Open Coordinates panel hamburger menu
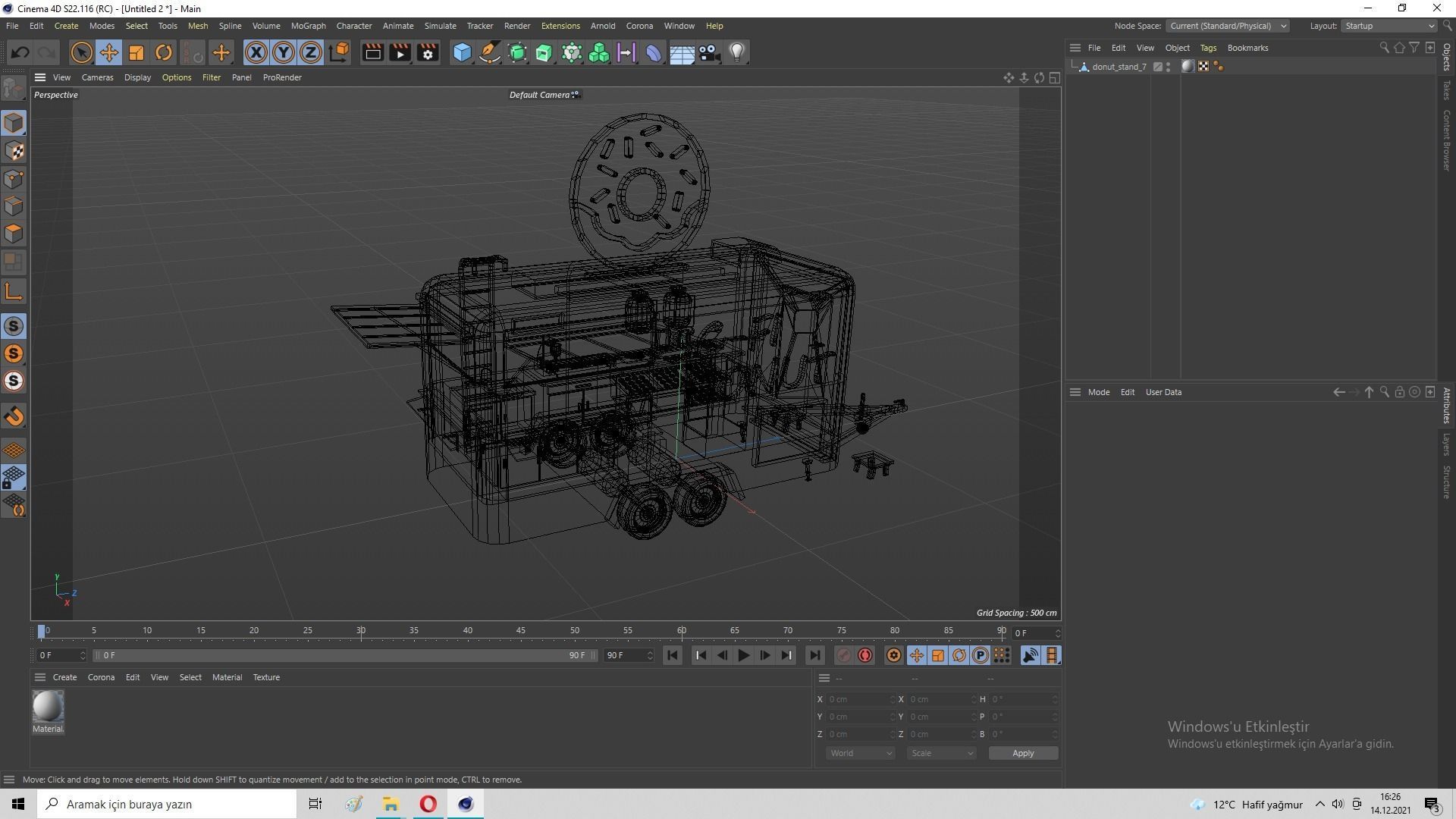Image resolution: width=1456 pixels, height=819 pixels. click(824, 677)
